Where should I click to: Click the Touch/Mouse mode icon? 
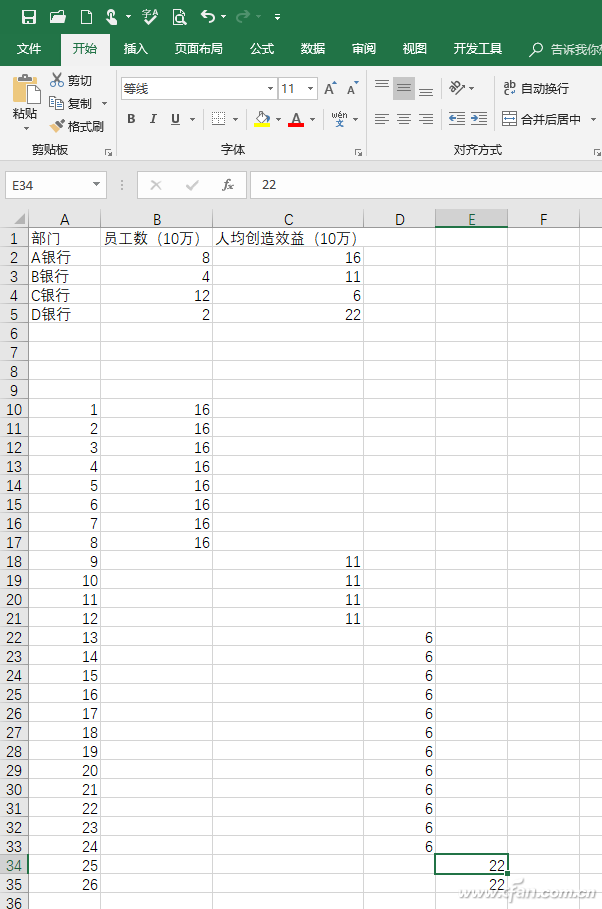coord(111,17)
